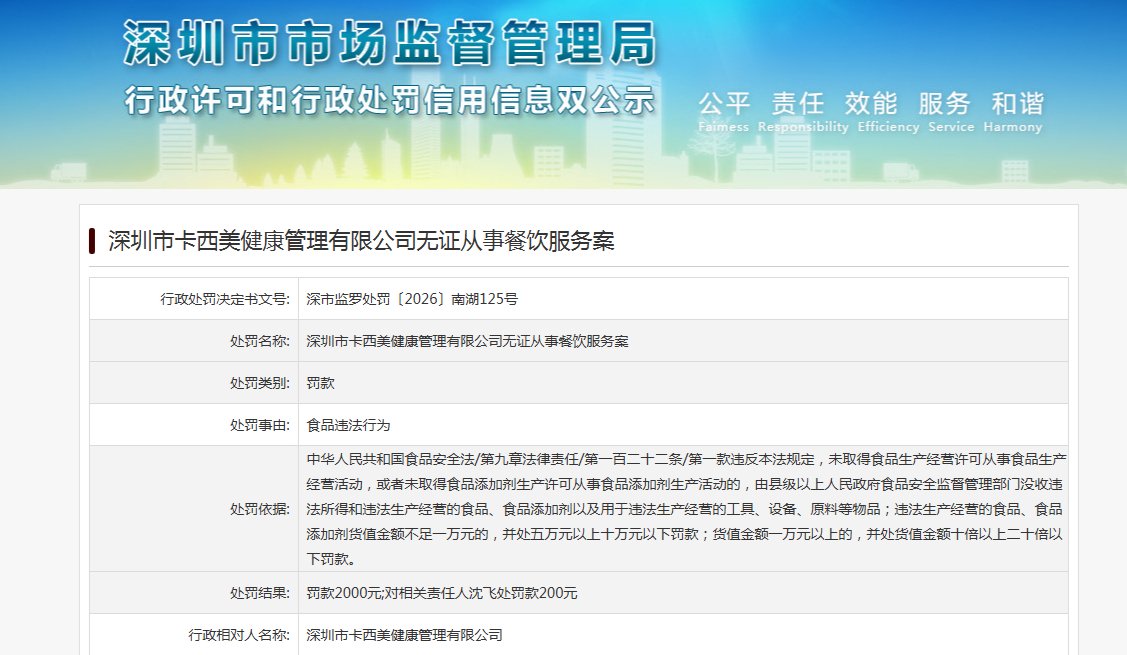The image size is (1127, 655).
Task: Click the 罚款2000元 penalty result text
Action: pyautogui.click(x=442, y=593)
